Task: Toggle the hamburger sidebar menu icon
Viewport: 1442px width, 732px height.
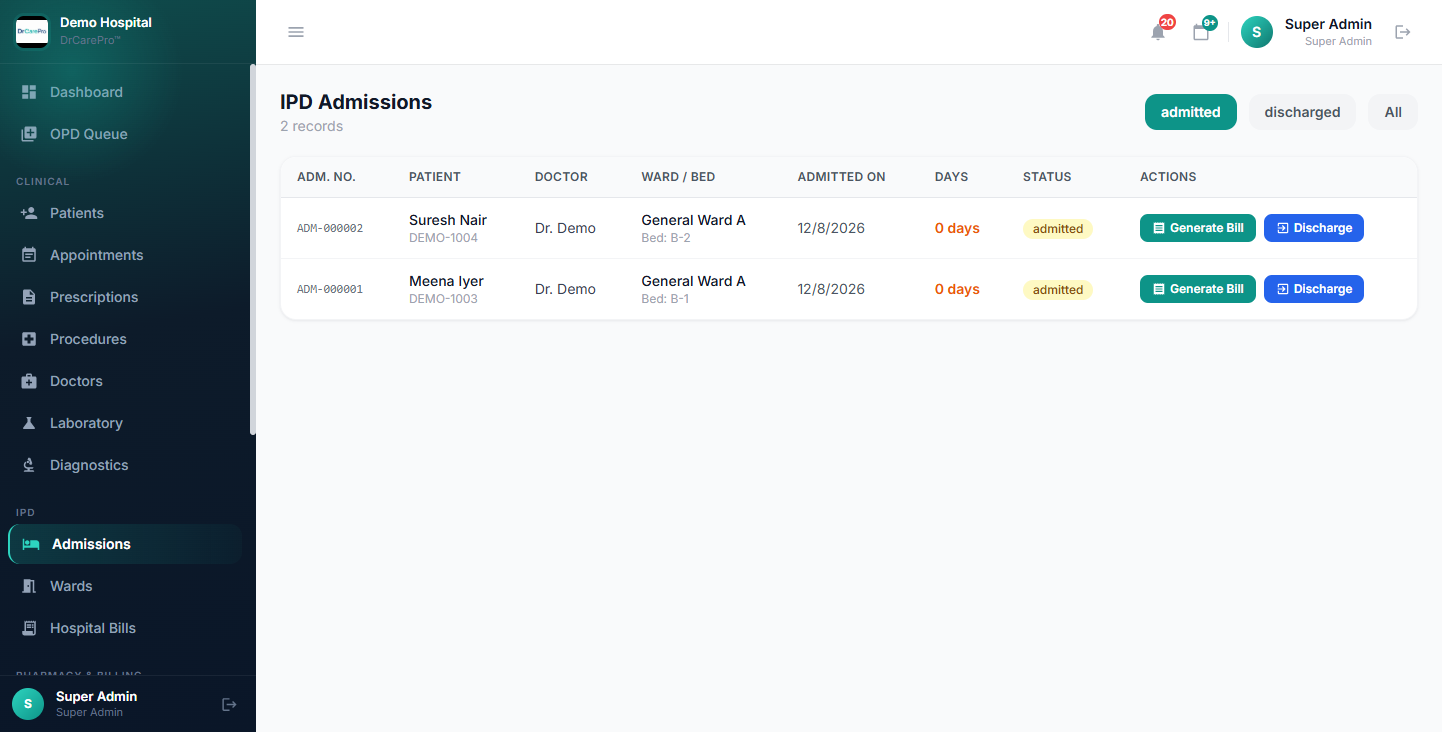Action: click(x=296, y=32)
